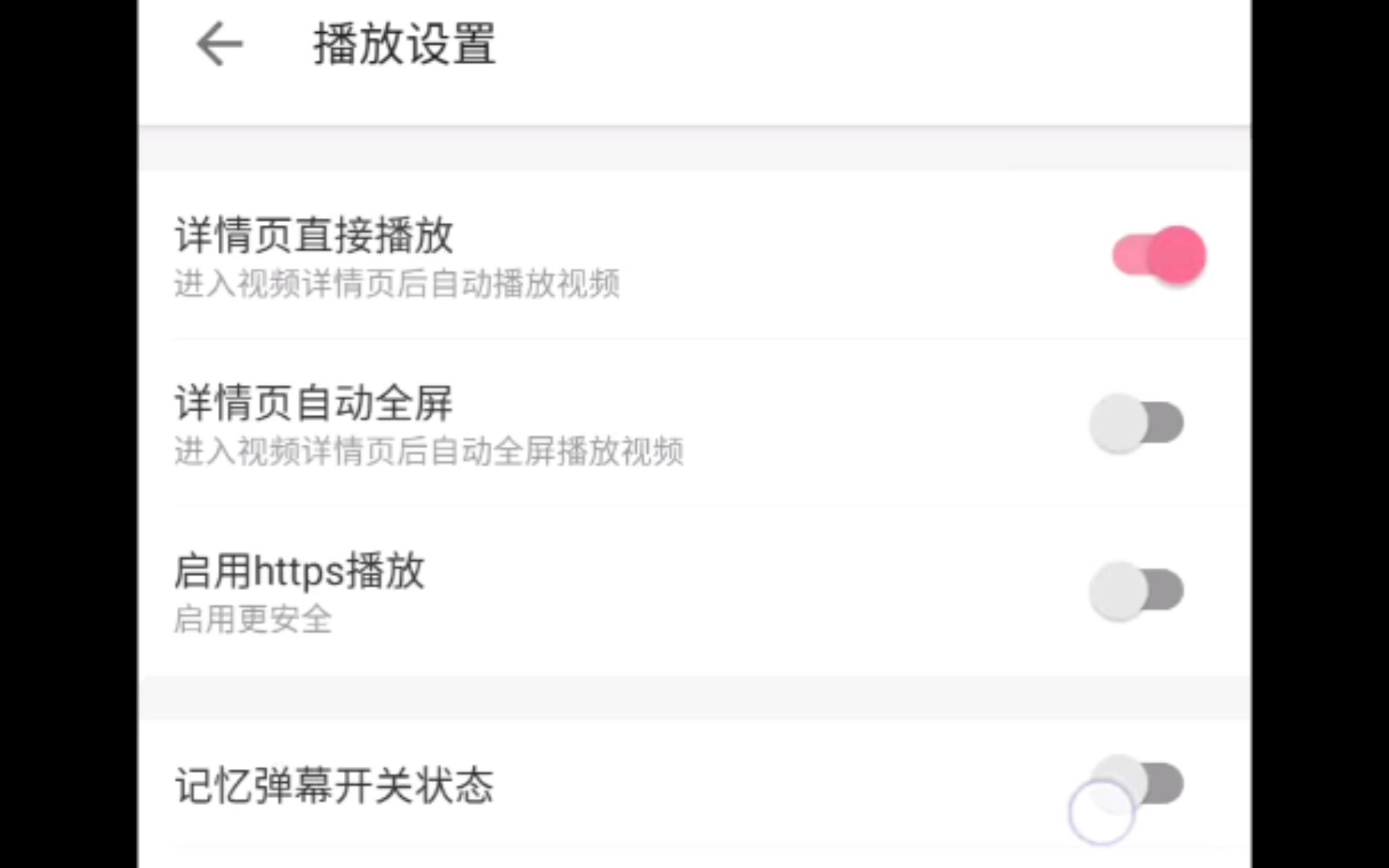Switch on auto fullscreen playback

[x=1135, y=421]
